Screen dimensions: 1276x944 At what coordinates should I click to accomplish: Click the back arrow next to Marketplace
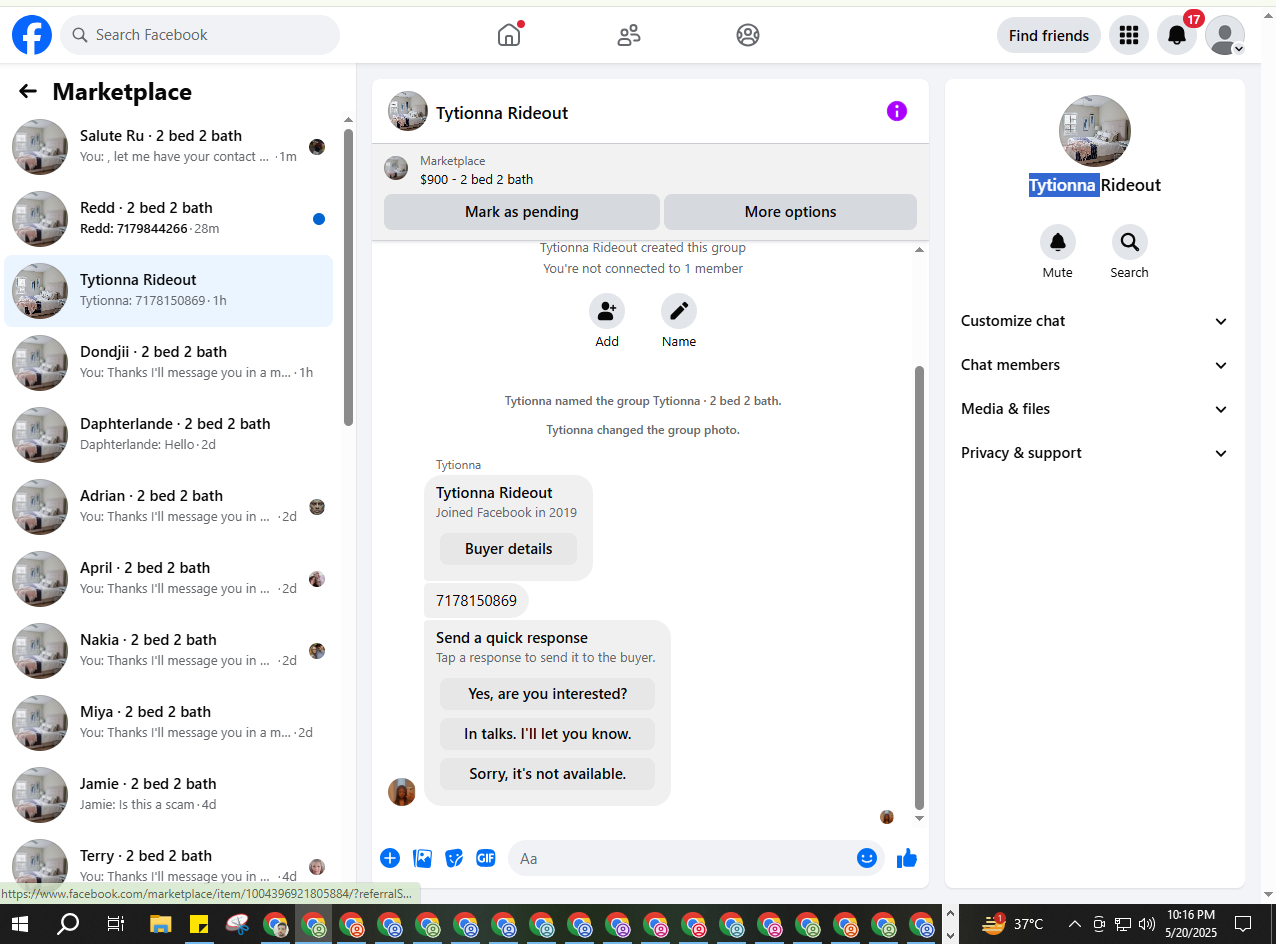coord(28,91)
